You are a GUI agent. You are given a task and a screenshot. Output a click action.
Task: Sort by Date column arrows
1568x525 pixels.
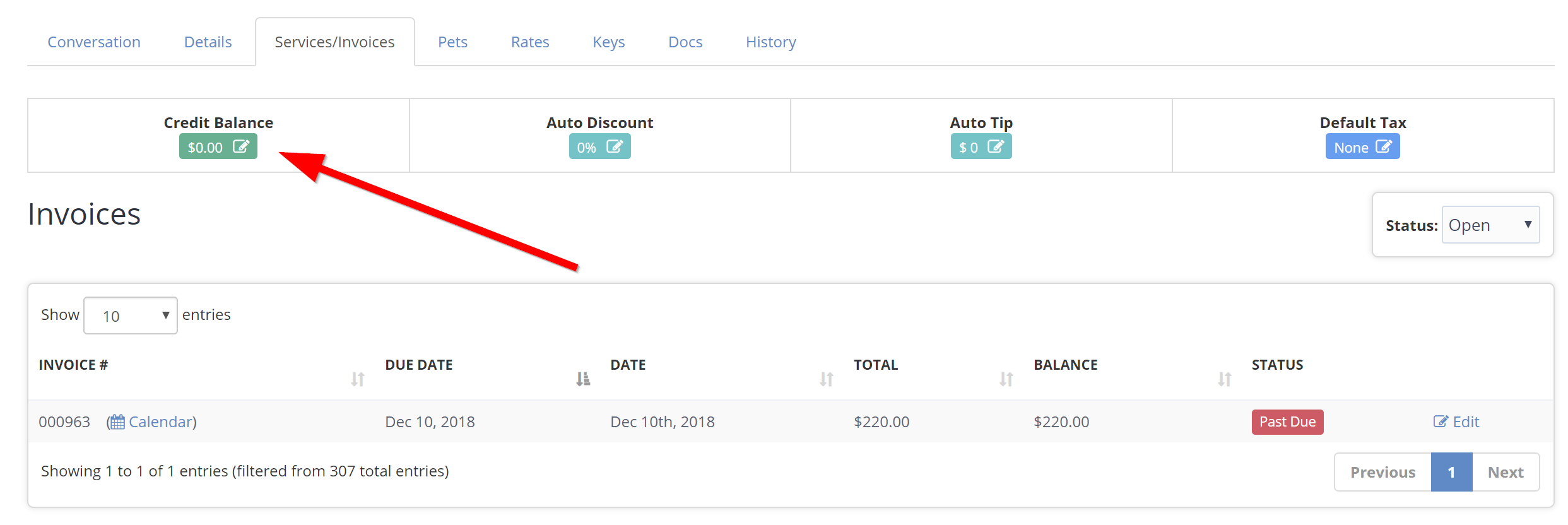click(827, 379)
